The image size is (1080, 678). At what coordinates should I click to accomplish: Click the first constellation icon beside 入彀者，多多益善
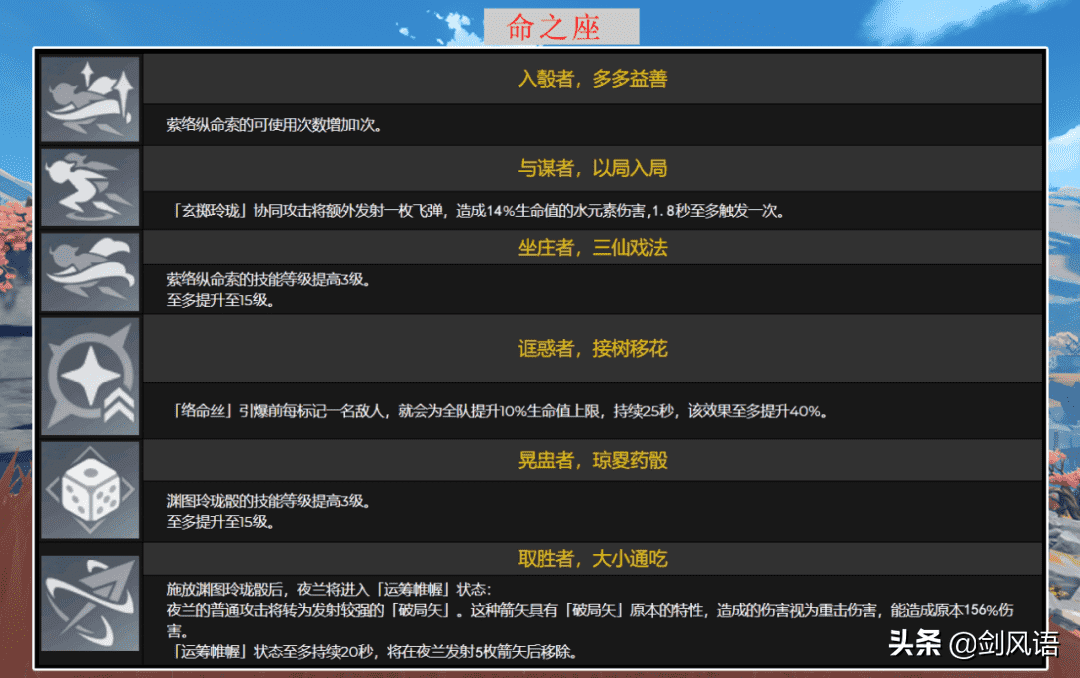pyautogui.click(x=90, y=99)
